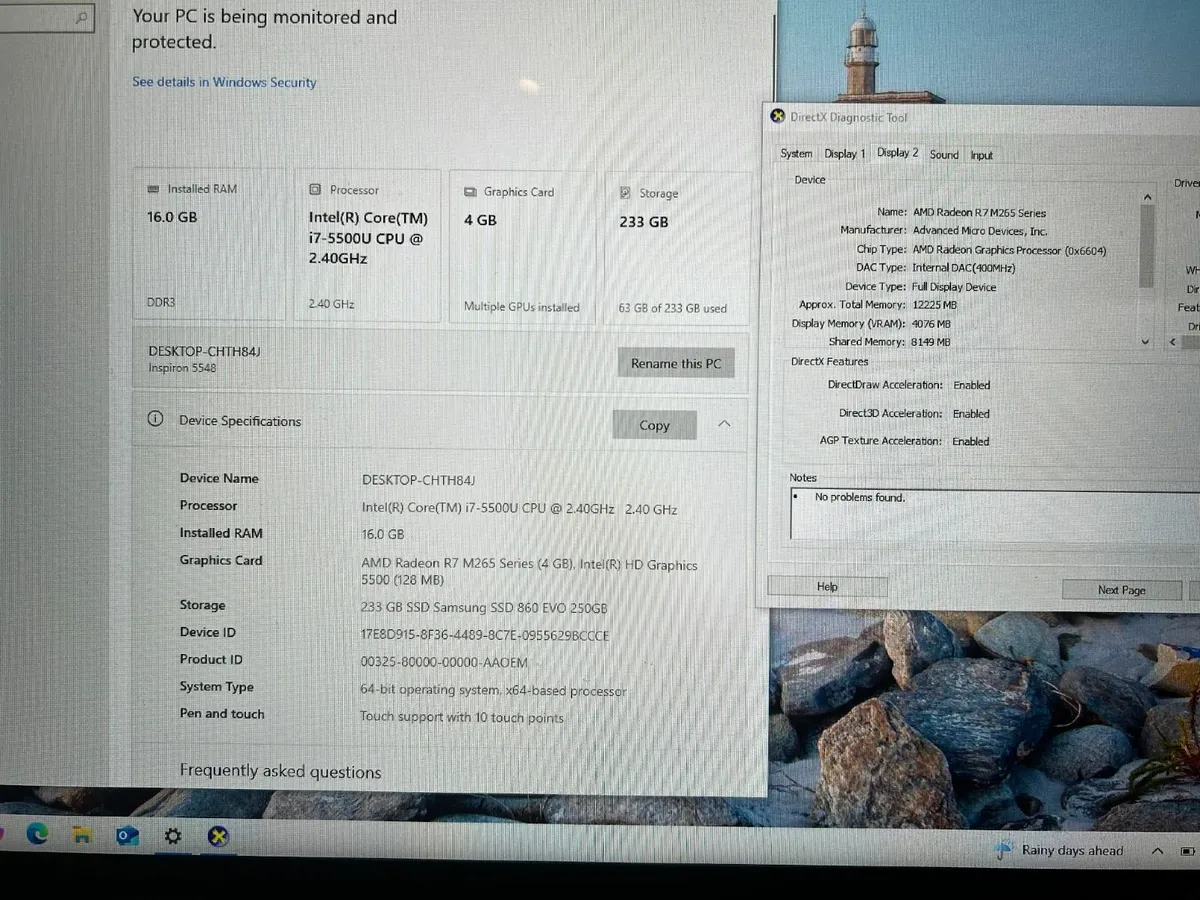Click the Frequently asked questions heading
Screen dimensions: 1200x900
coord(280,771)
